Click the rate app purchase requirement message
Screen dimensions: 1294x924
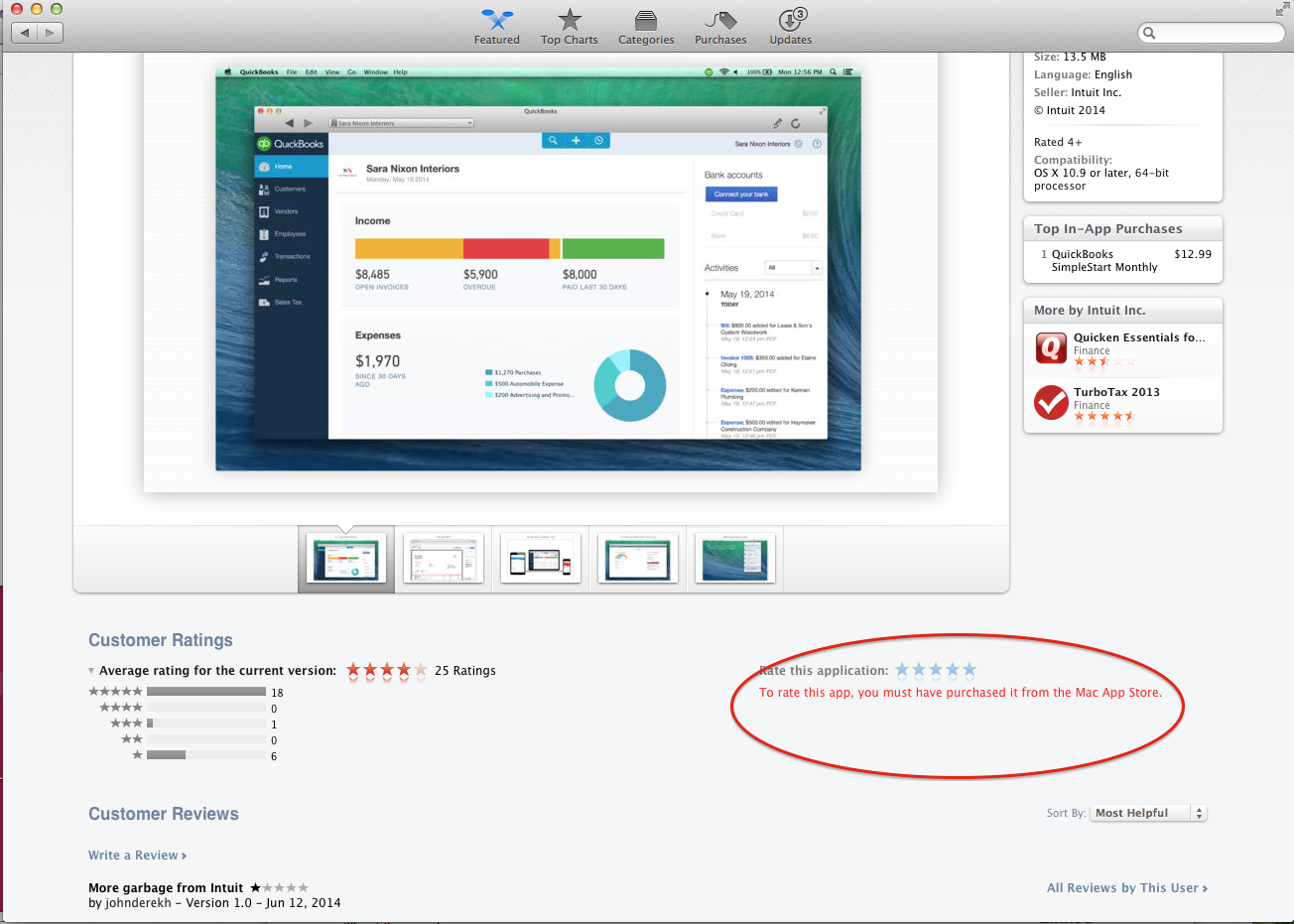(x=961, y=693)
